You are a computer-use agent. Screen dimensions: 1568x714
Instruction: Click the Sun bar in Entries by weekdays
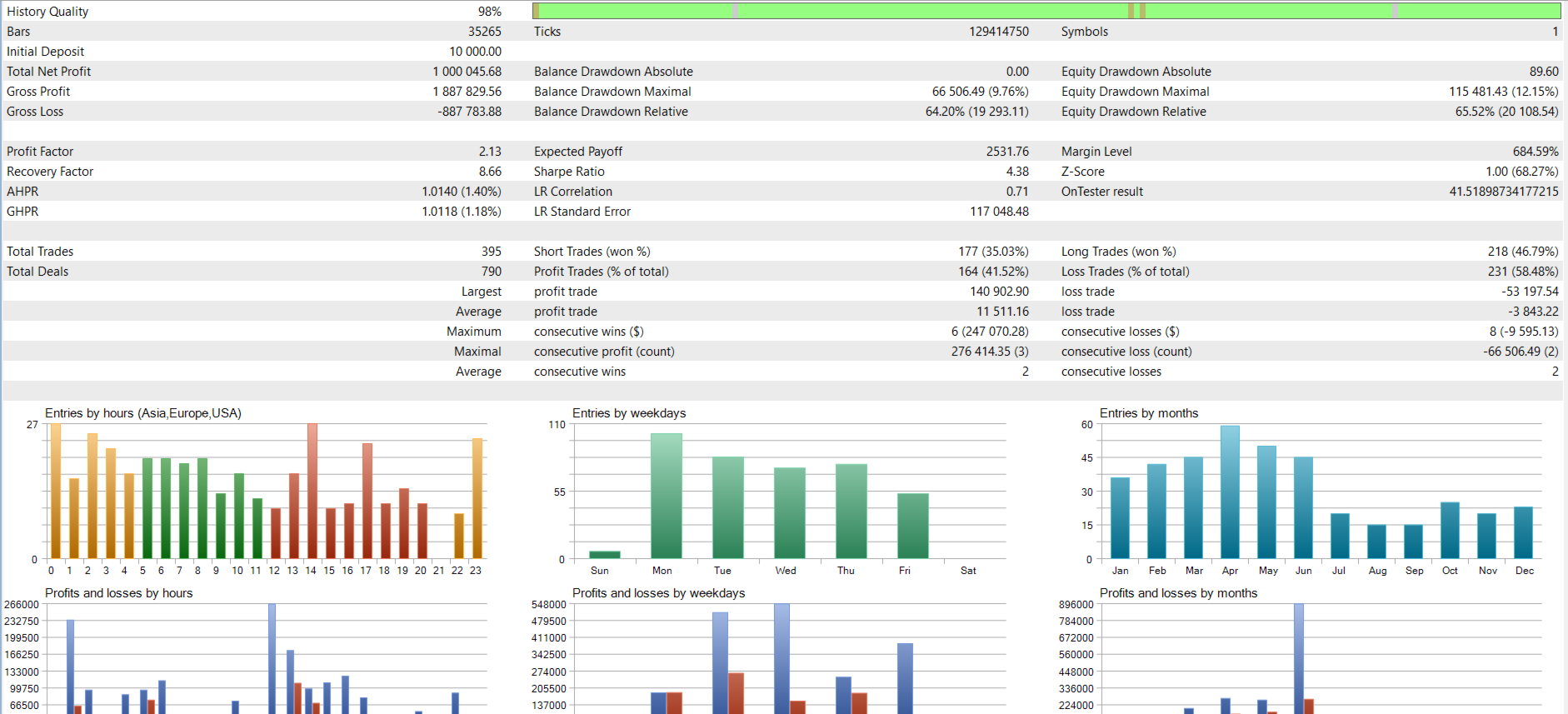[605, 555]
